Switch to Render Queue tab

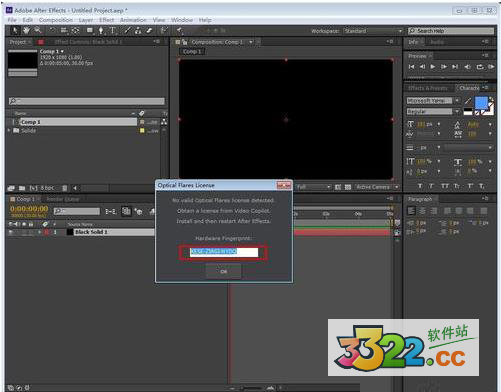click(x=63, y=199)
